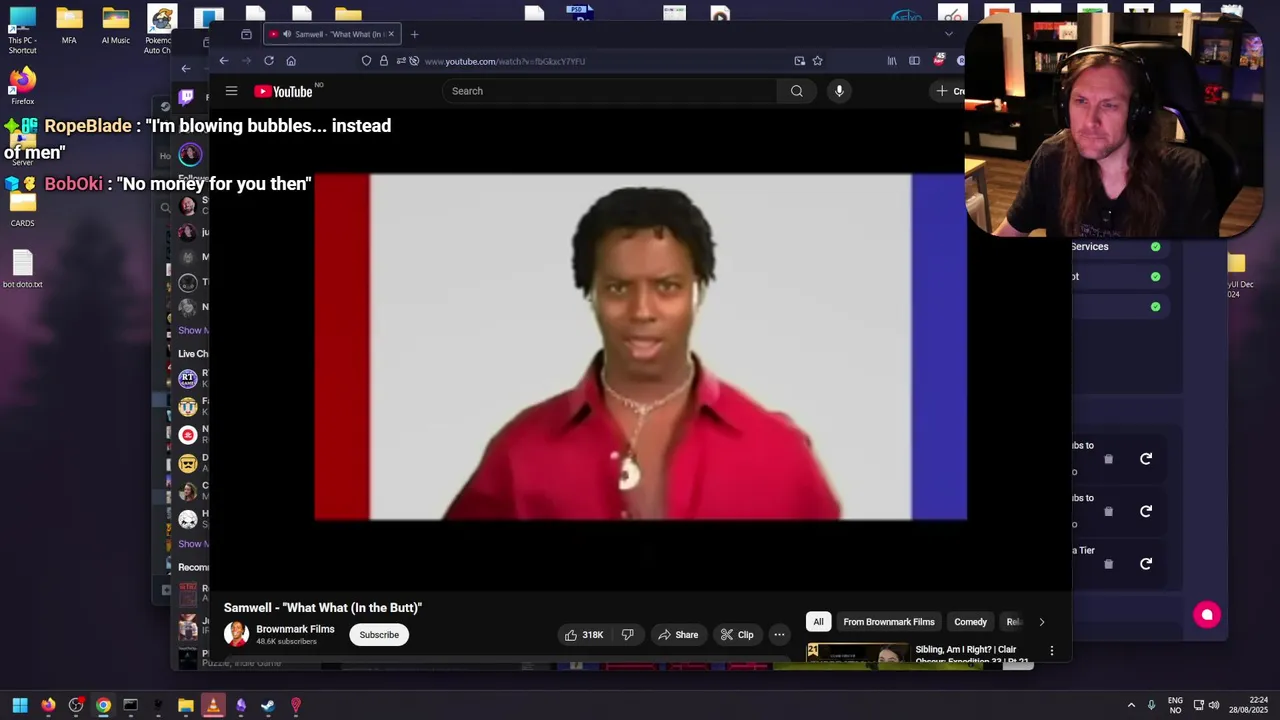Select the All filter chip
This screenshot has width=1280, height=720.
[x=818, y=622]
